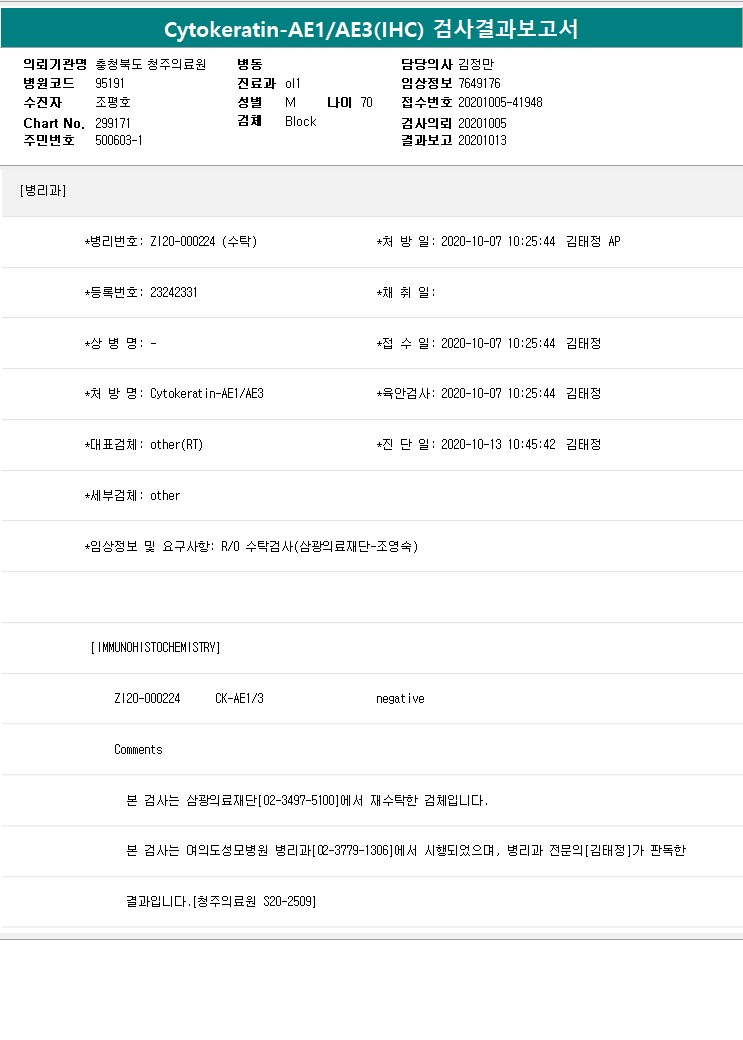Click the Cytokeratin-AE1/AE3(IHC) report title header
This screenshot has width=743, height=1040.
[371, 29]
